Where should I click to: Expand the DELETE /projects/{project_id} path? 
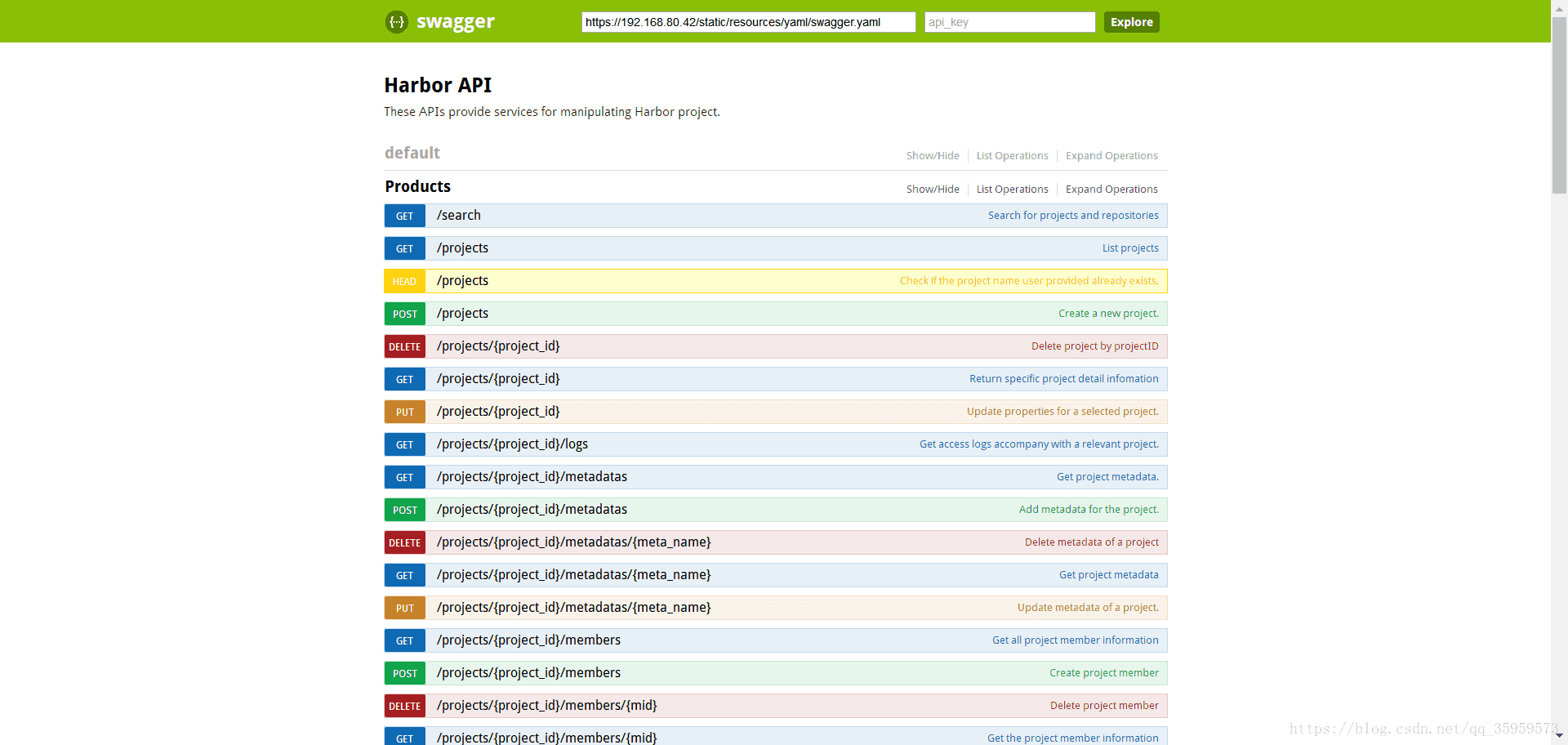498,346
